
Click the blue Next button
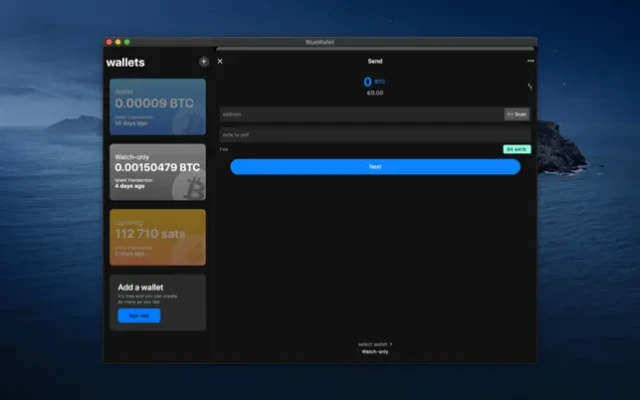pyautogui.click(x=375, y=167)
